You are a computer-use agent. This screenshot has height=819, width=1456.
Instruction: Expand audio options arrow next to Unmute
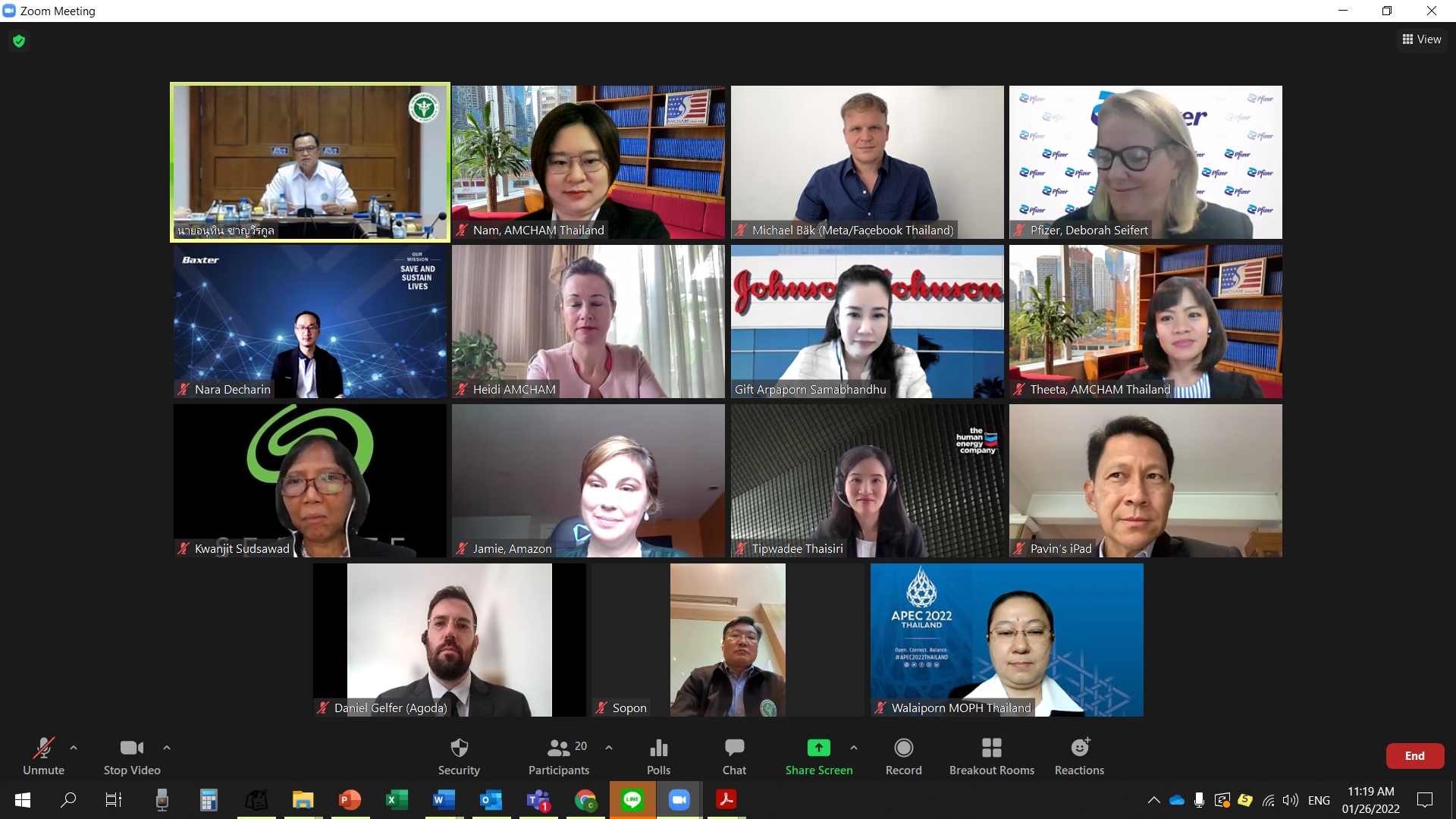coord(74,748)
